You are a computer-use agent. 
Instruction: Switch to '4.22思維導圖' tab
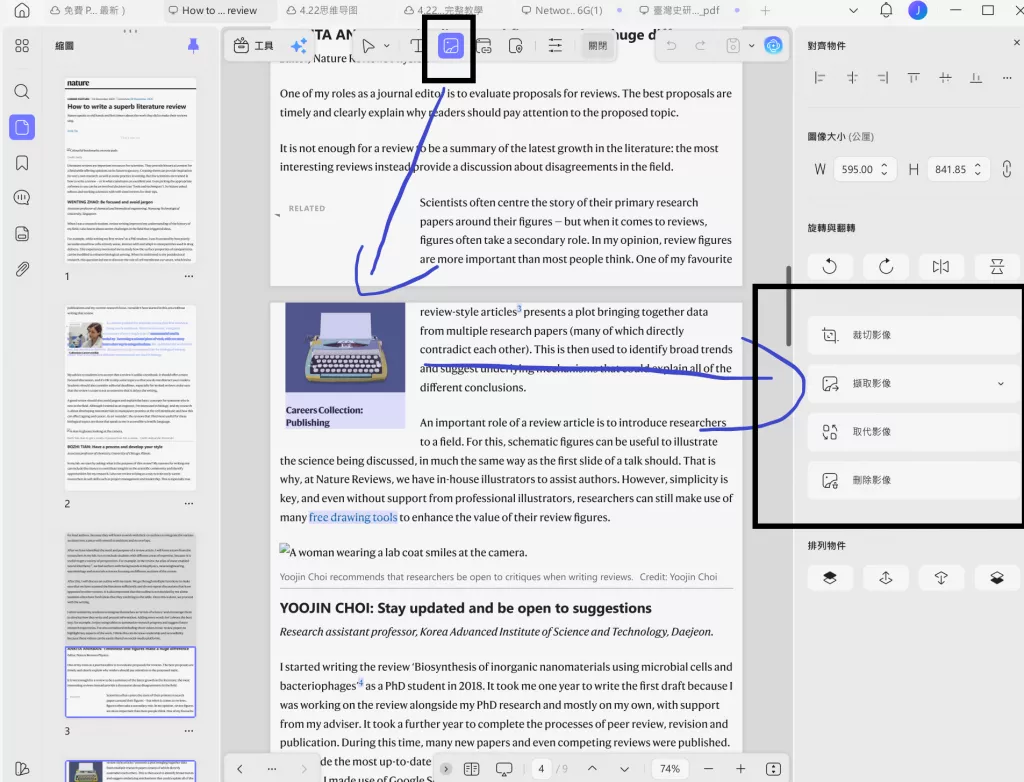tap(322, 10)
